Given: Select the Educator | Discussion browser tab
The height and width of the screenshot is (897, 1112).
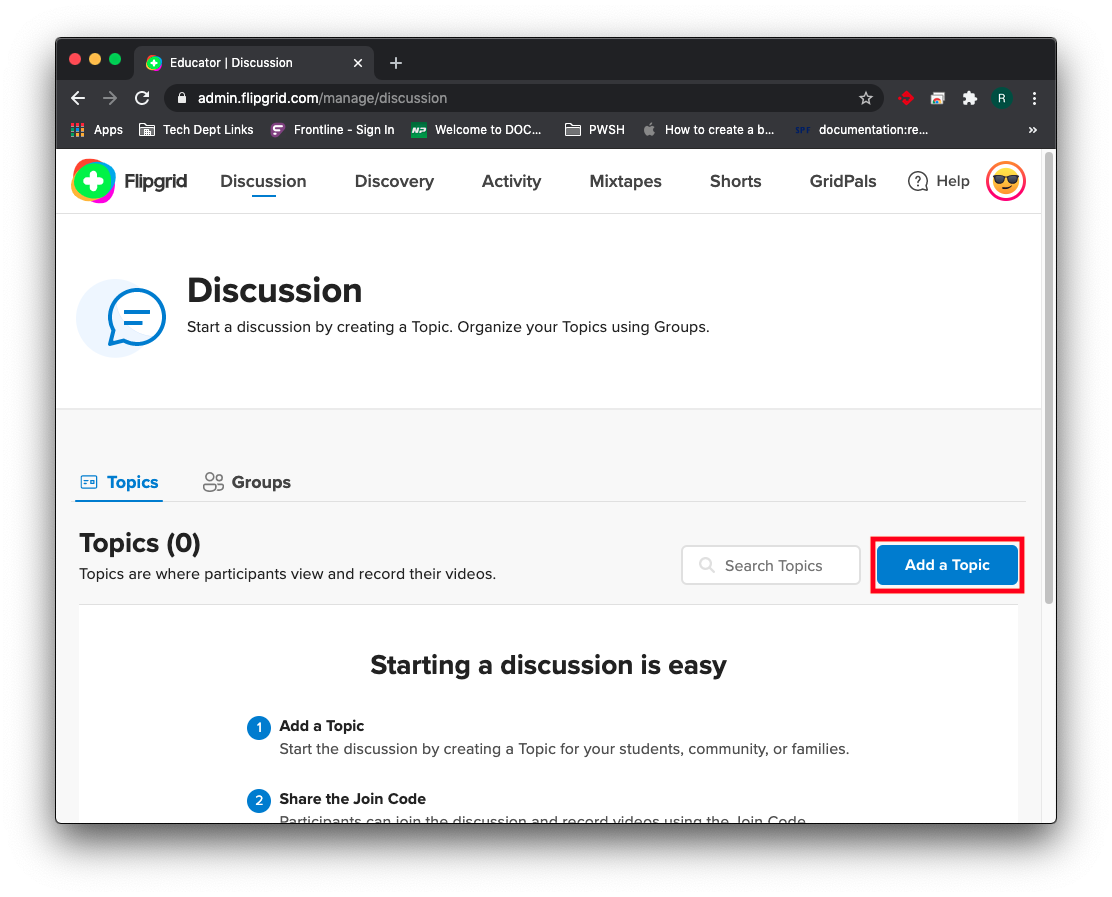Looking at the screenshot, I should 253,63.
